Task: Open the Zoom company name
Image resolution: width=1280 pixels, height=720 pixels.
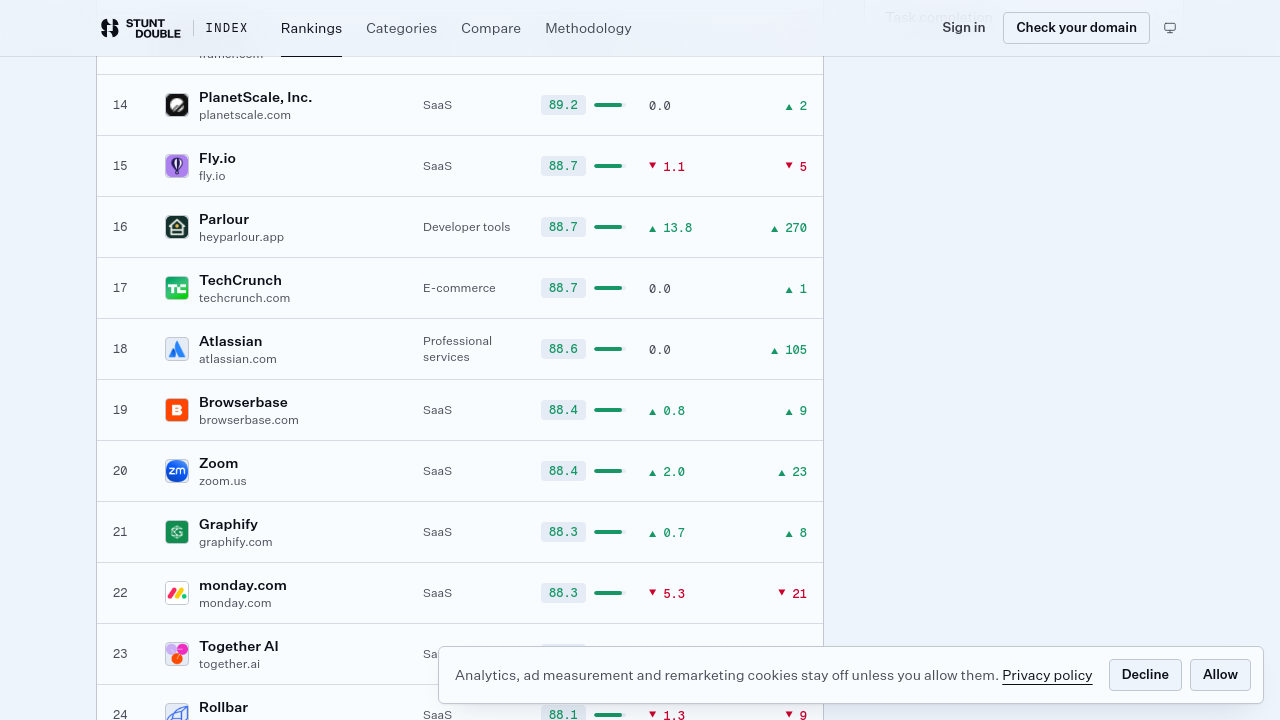Action: (x=218, y=463)
